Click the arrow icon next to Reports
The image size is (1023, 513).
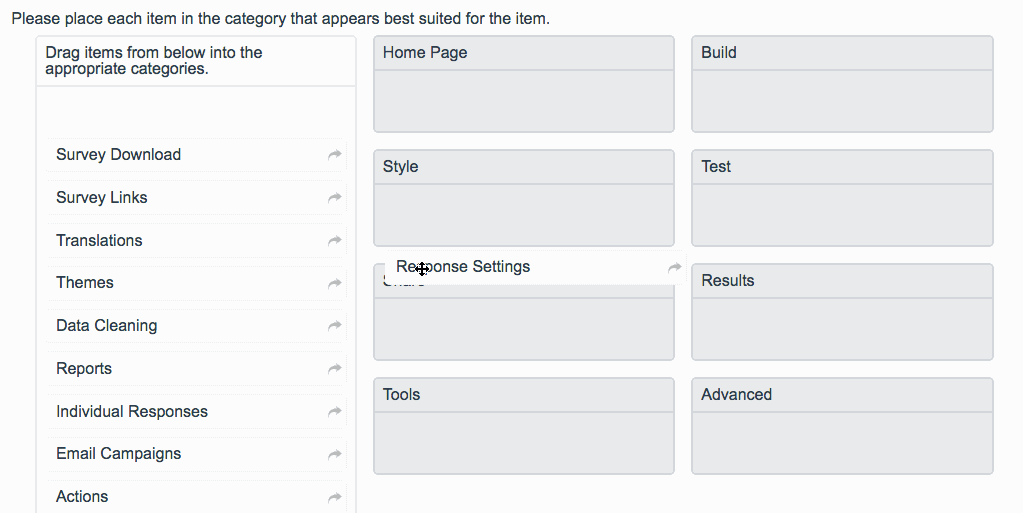pos(334,369)
